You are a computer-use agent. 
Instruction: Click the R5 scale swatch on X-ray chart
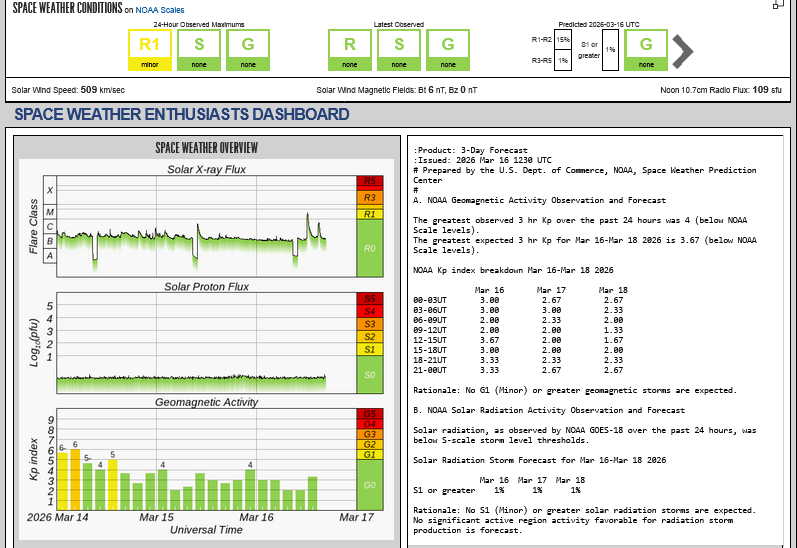tap(370, 181)
